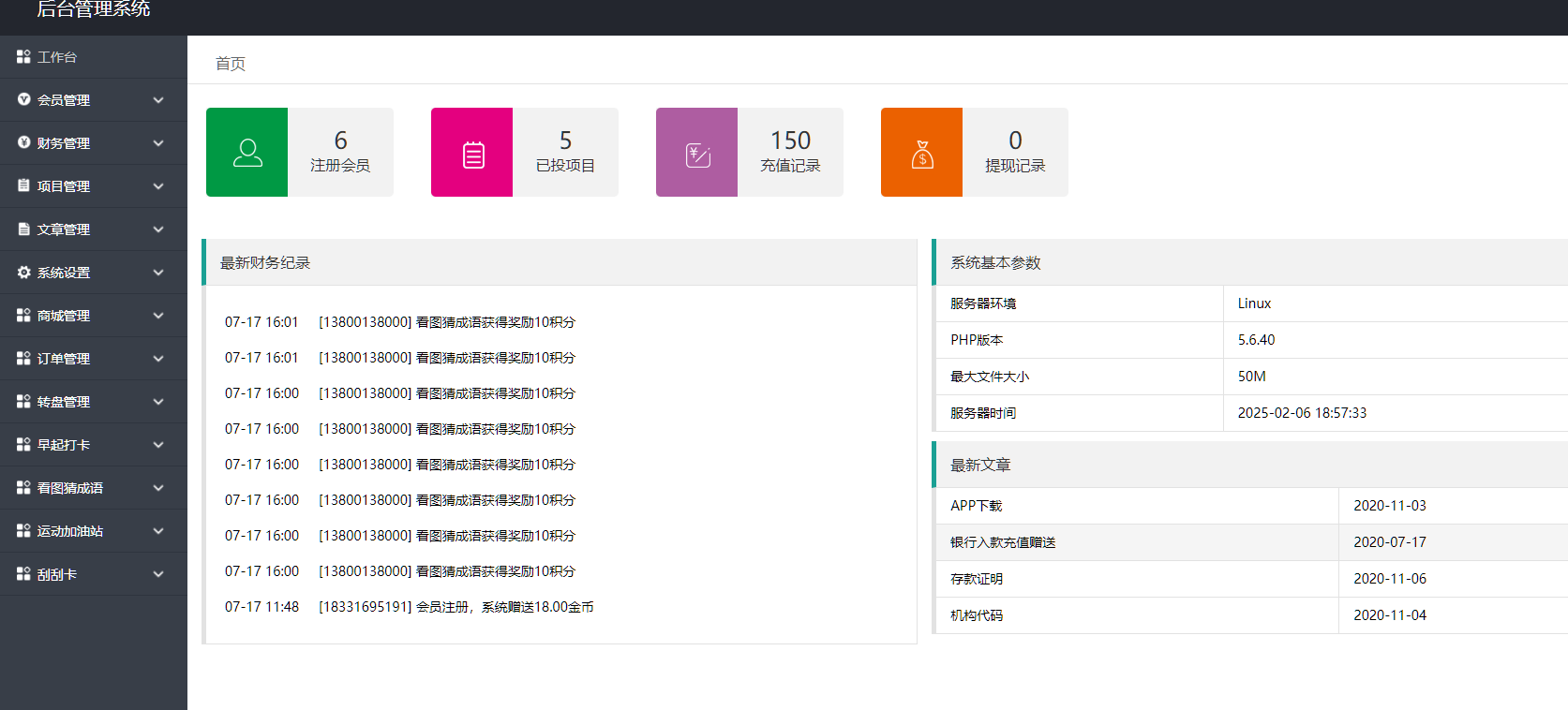Open the APP下载 article link
Screen dimensions: 1568x710
coord(977,506)
